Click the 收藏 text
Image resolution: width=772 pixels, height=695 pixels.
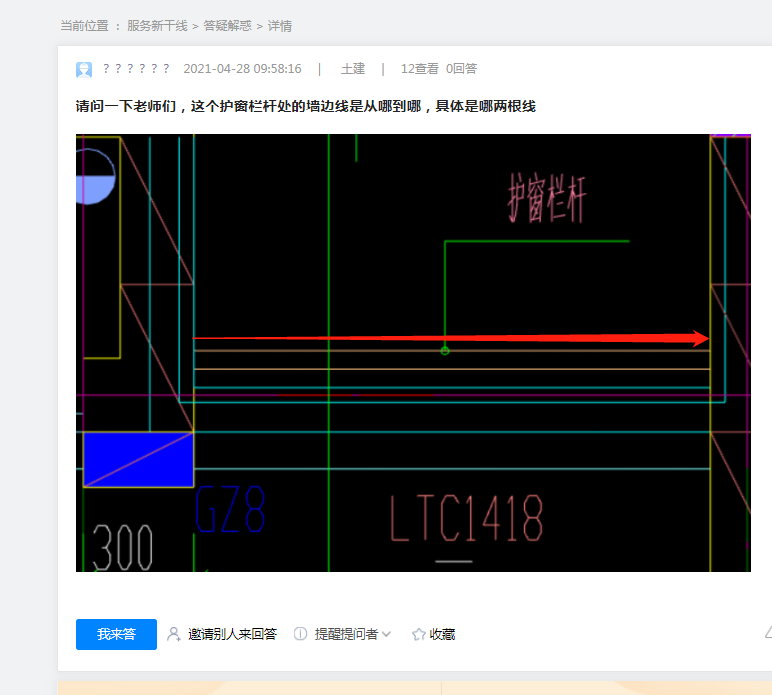pos(442,634)
